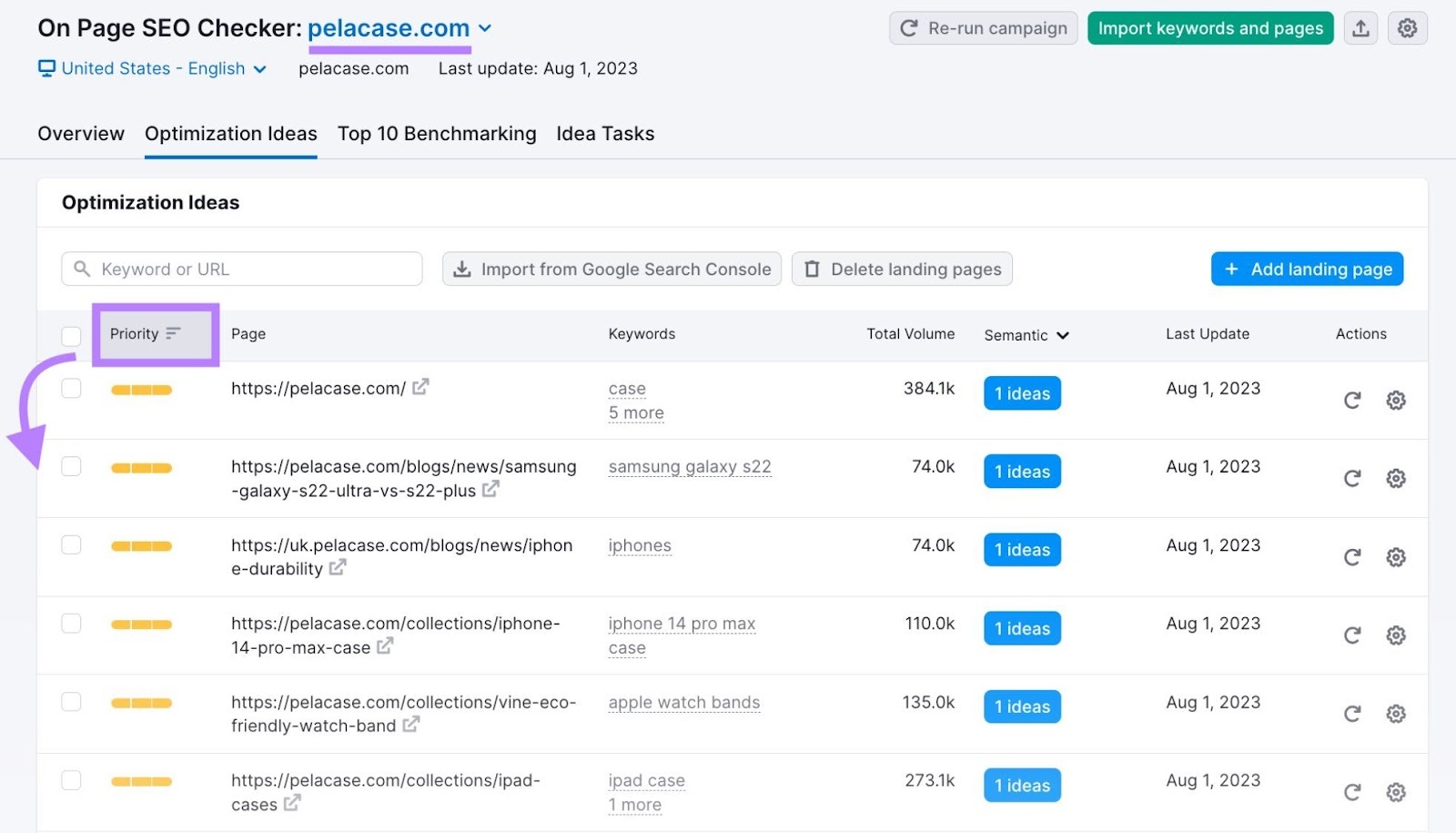Open the Idea Tasks tab
The height and width of the screenshot is (833, 1456).
click(605, 134)
